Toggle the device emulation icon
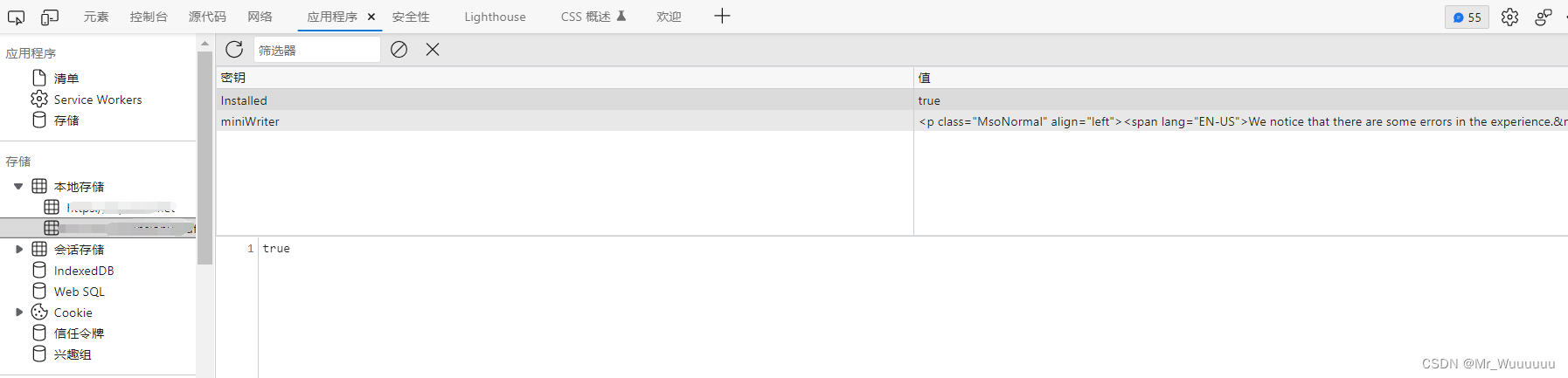This screenshot has height=378, width=1568. click(x=50, y=17)
